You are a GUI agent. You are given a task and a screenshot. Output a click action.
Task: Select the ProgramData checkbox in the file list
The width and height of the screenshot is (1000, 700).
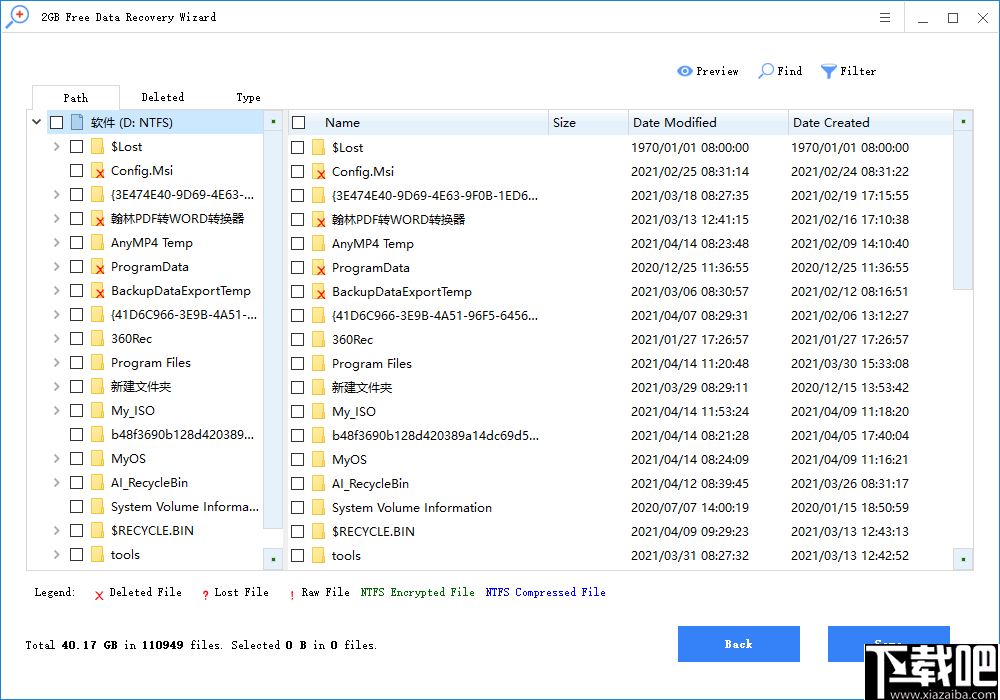(297, 267)
